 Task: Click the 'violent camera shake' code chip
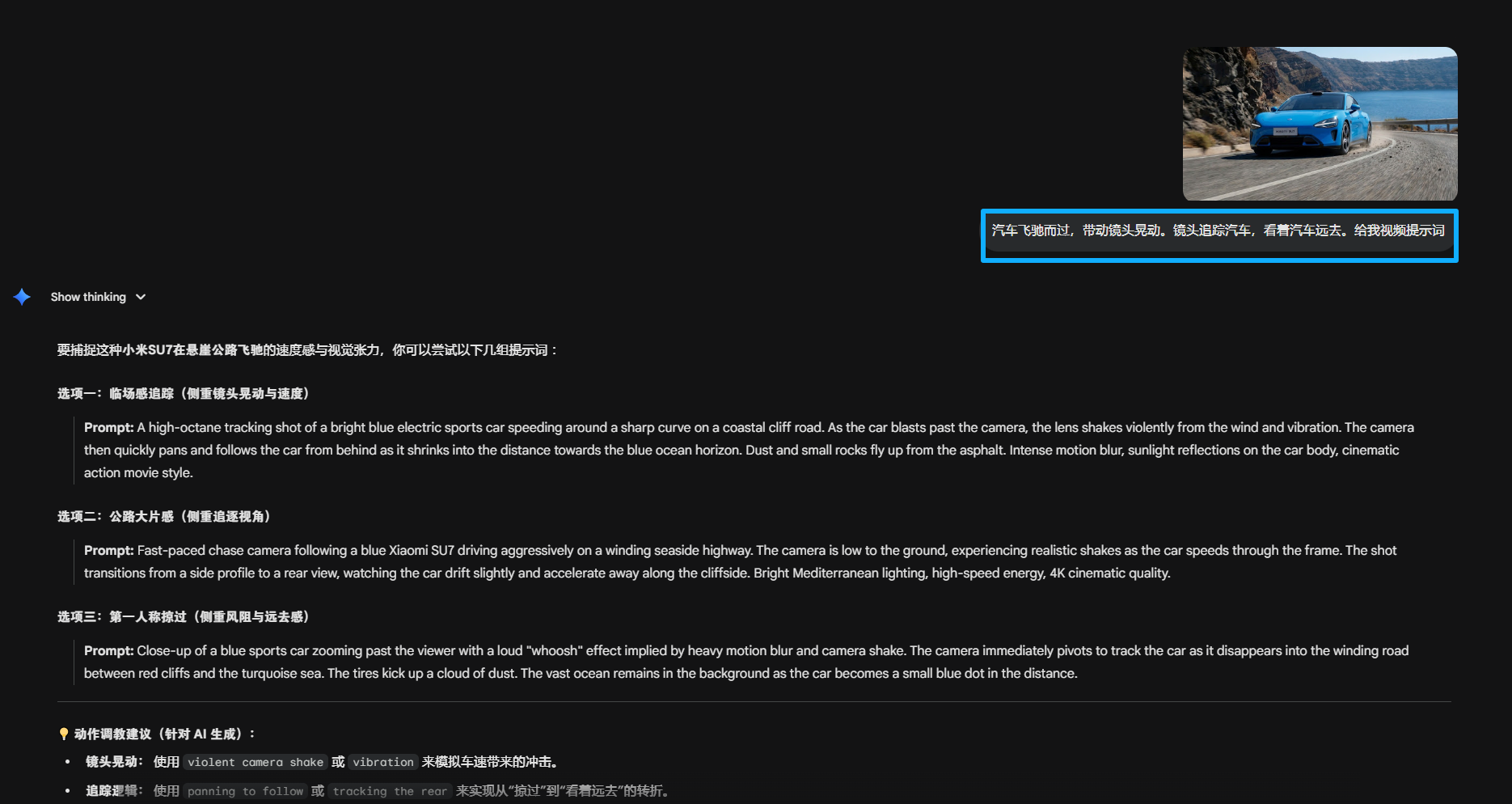[256, 762]
